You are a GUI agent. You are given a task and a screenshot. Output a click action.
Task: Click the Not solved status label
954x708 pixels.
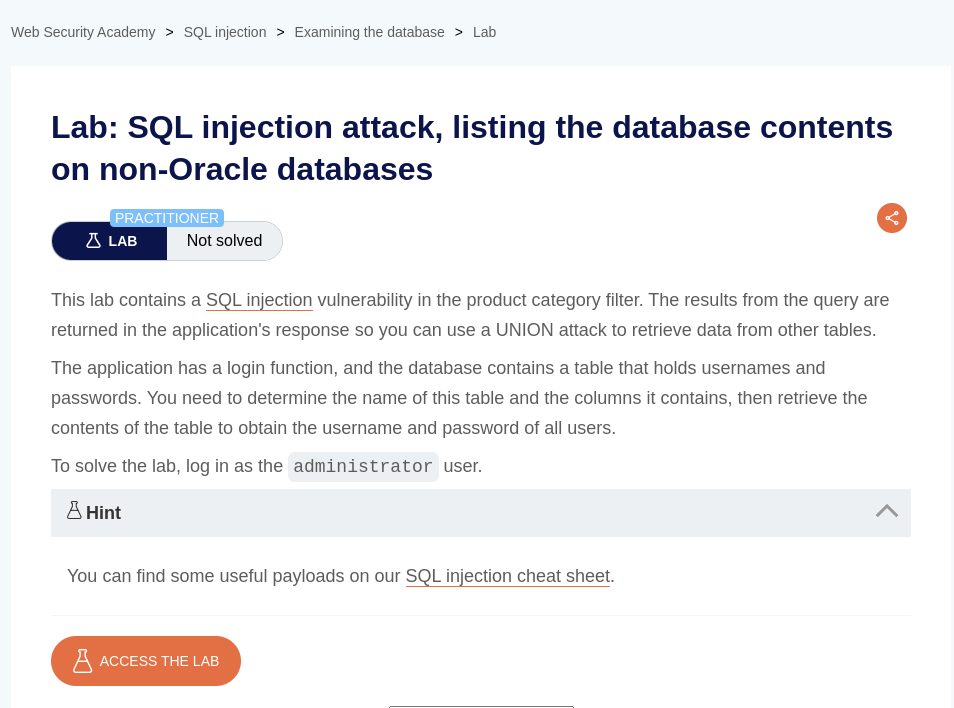click(x=225, y=241)
